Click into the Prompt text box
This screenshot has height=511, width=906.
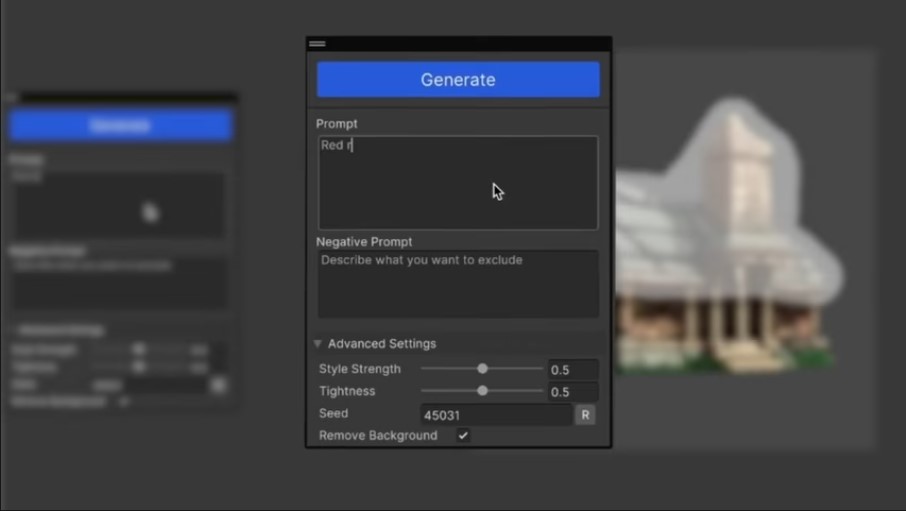click(458, 183)
